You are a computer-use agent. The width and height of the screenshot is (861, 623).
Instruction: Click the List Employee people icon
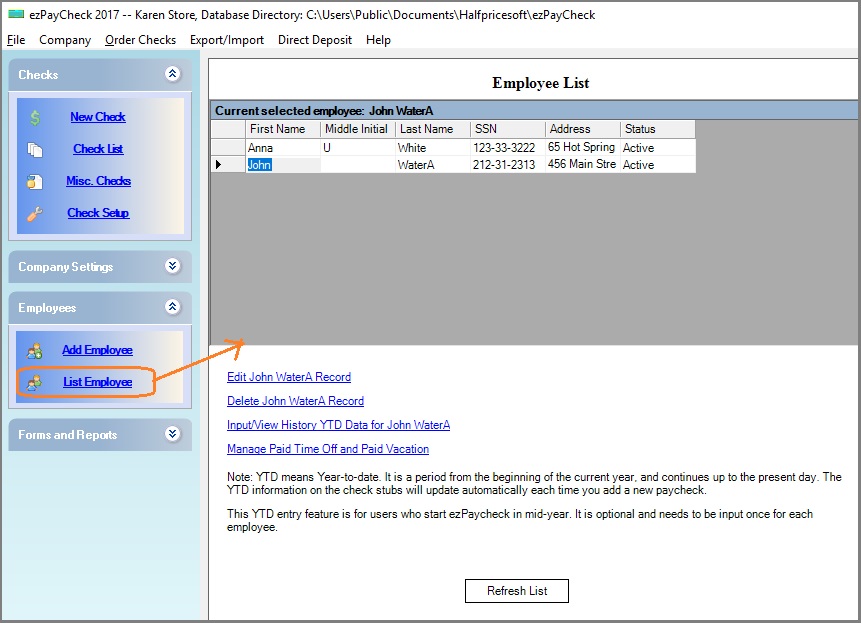coord(35,382)
